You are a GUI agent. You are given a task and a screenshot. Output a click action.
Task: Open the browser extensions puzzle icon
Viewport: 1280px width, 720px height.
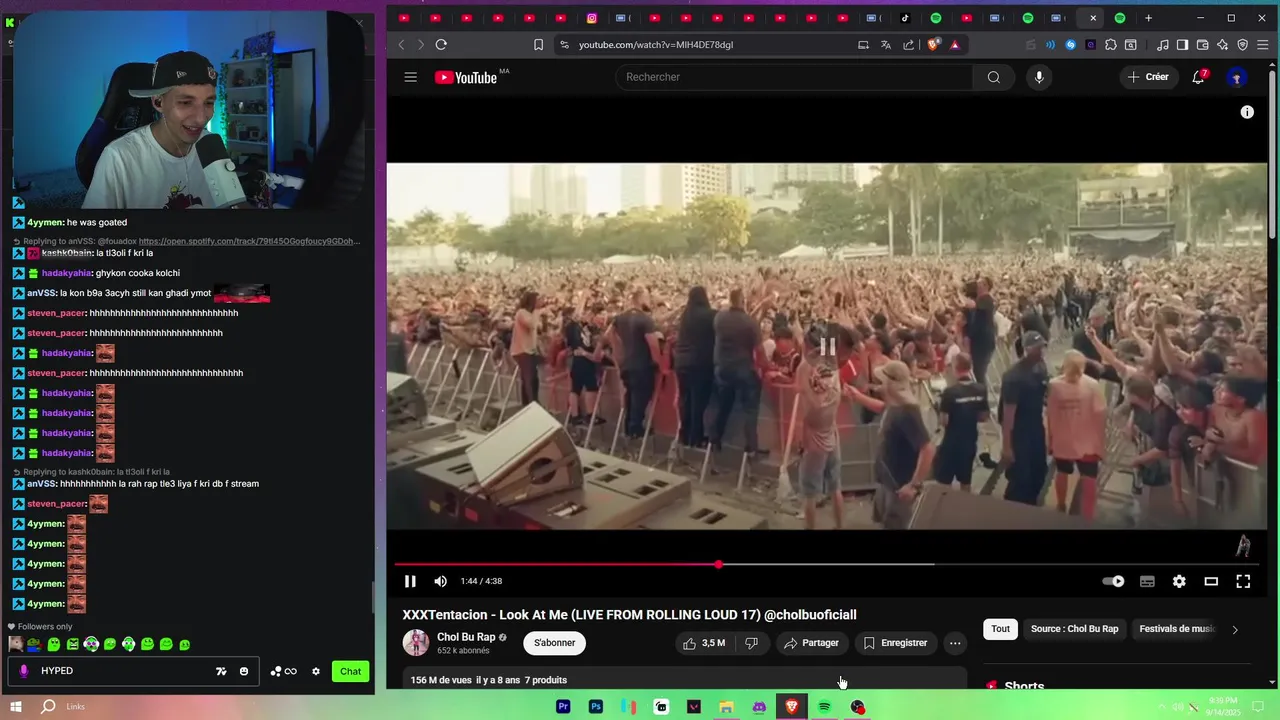tap(1111, 45)
